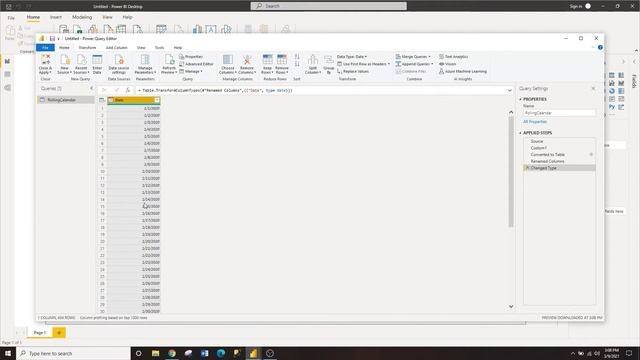Click the save icon in the Query Editor title bar
640x360 pixels.
(x=52, y=38)
